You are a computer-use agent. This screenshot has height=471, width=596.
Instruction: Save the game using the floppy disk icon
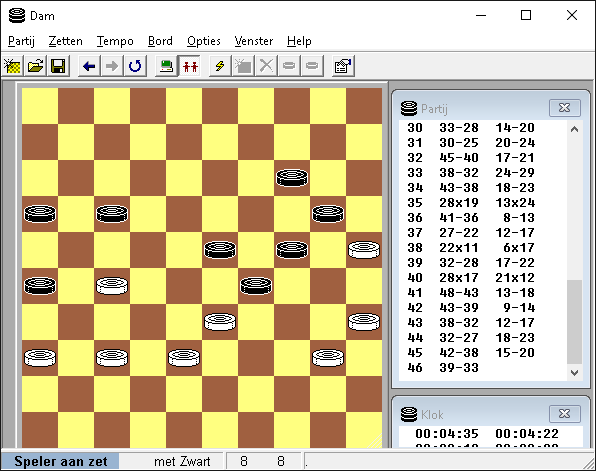point(58,66)
